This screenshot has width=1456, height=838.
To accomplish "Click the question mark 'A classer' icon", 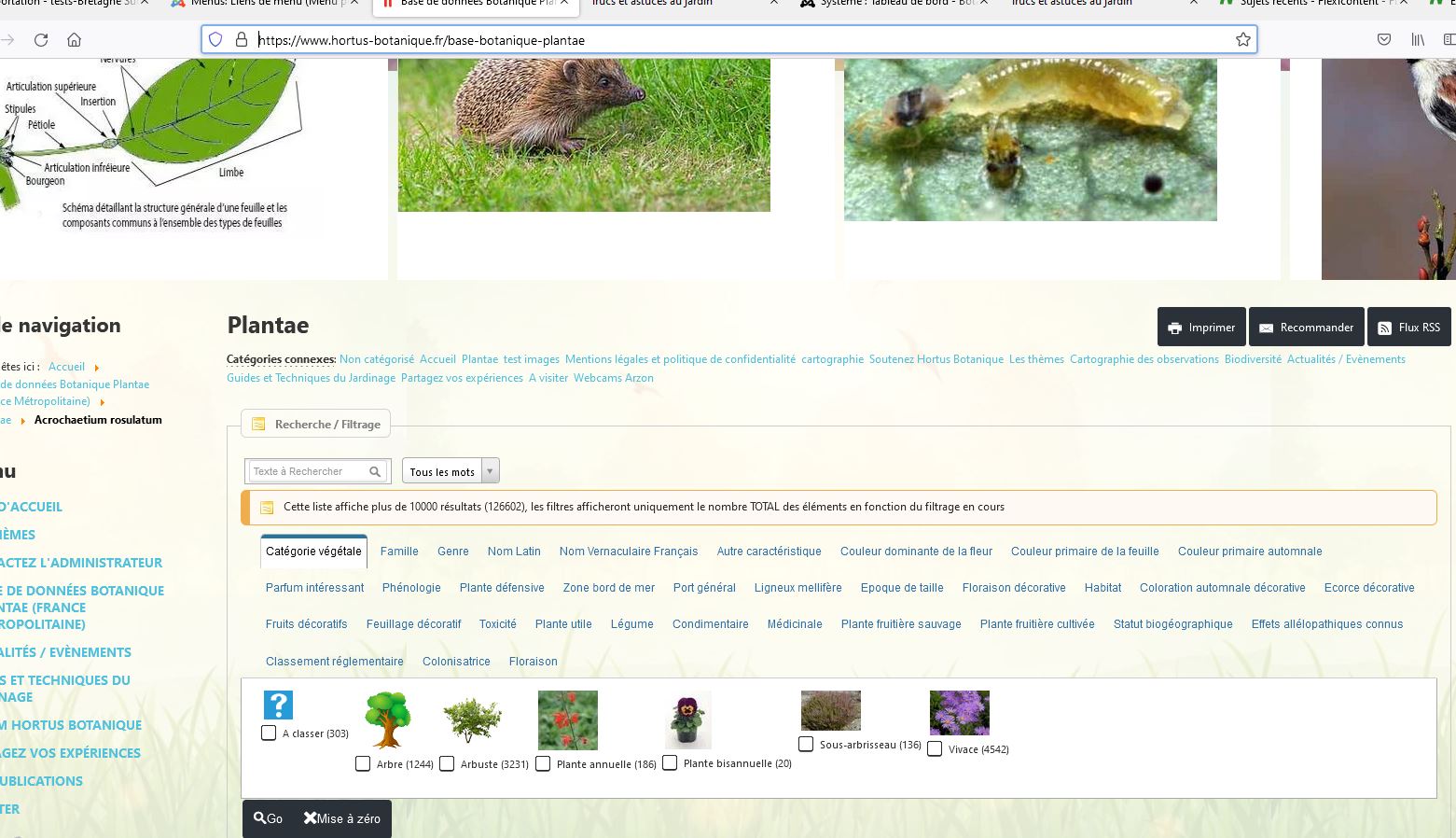I will click(278, 705).
